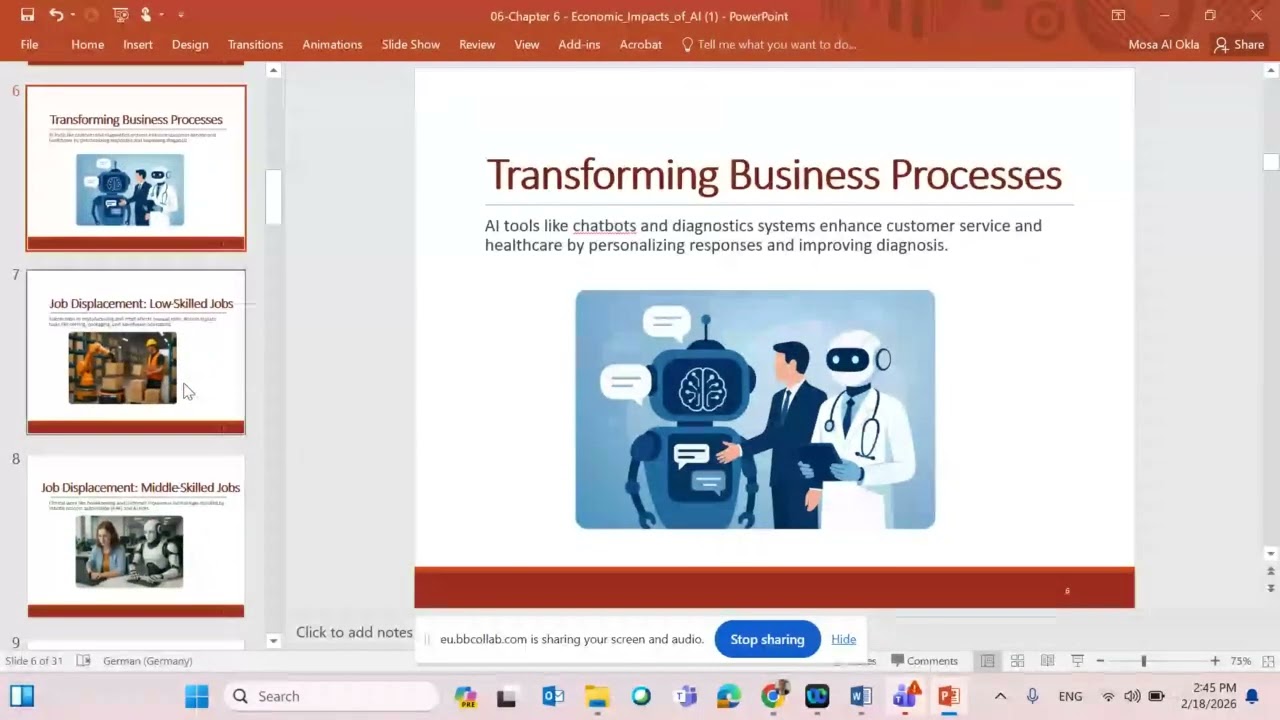Open the Design tab
This screenshot has height=720, width=1280.
(190, 45)
